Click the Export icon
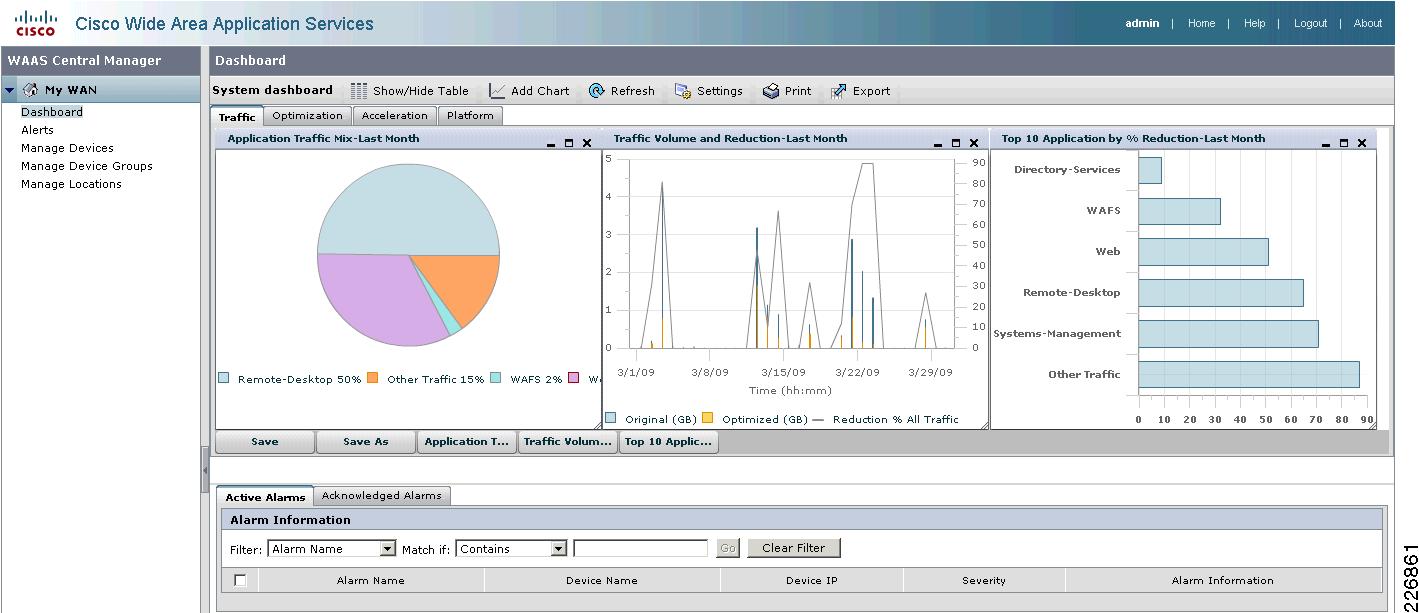The image size is (1419, 613). (839, 91)
